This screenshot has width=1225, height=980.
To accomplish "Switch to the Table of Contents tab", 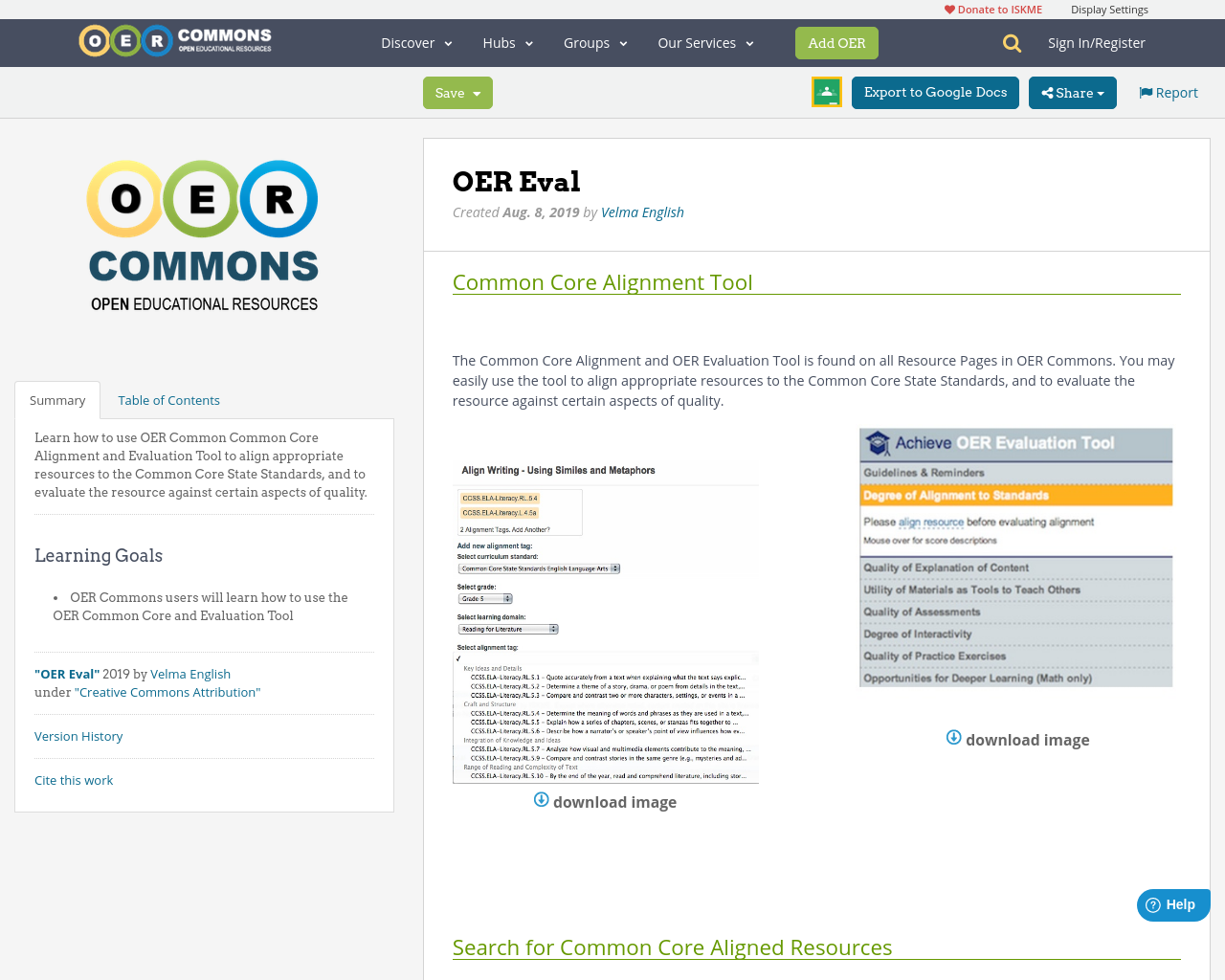I will (x=167, y=399).
